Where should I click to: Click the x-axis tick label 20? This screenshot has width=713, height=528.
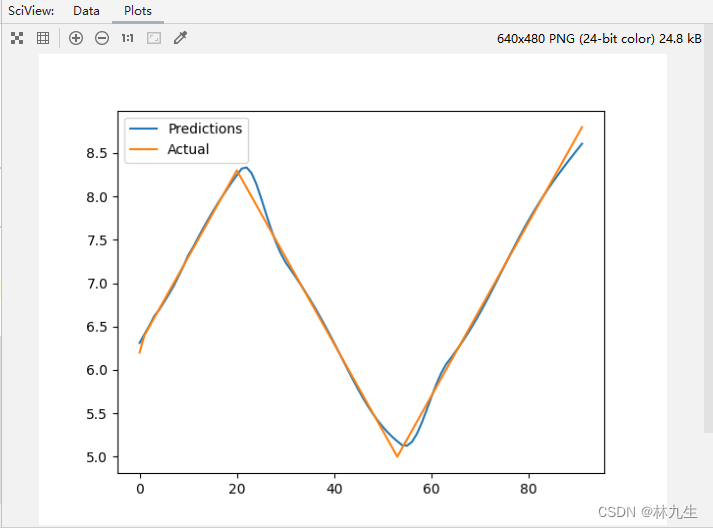tap(237, 489)
